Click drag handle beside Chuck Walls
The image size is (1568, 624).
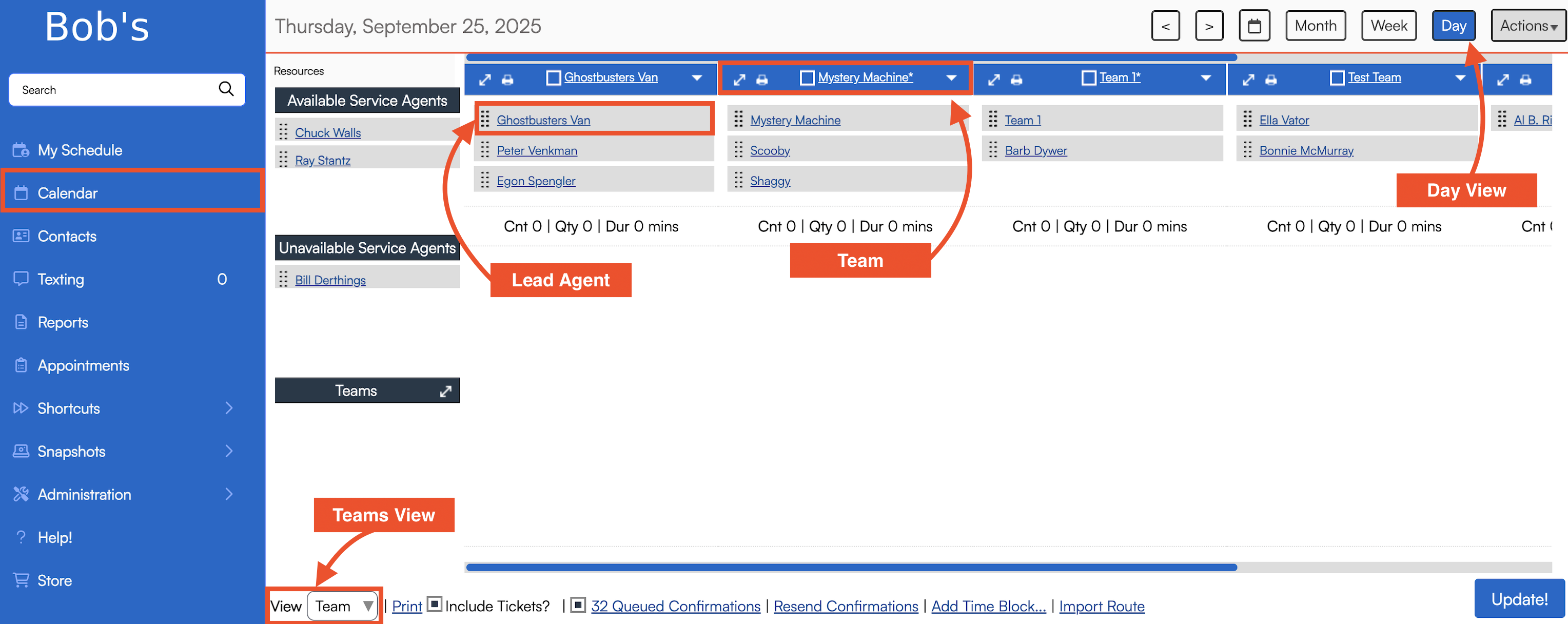283,131
